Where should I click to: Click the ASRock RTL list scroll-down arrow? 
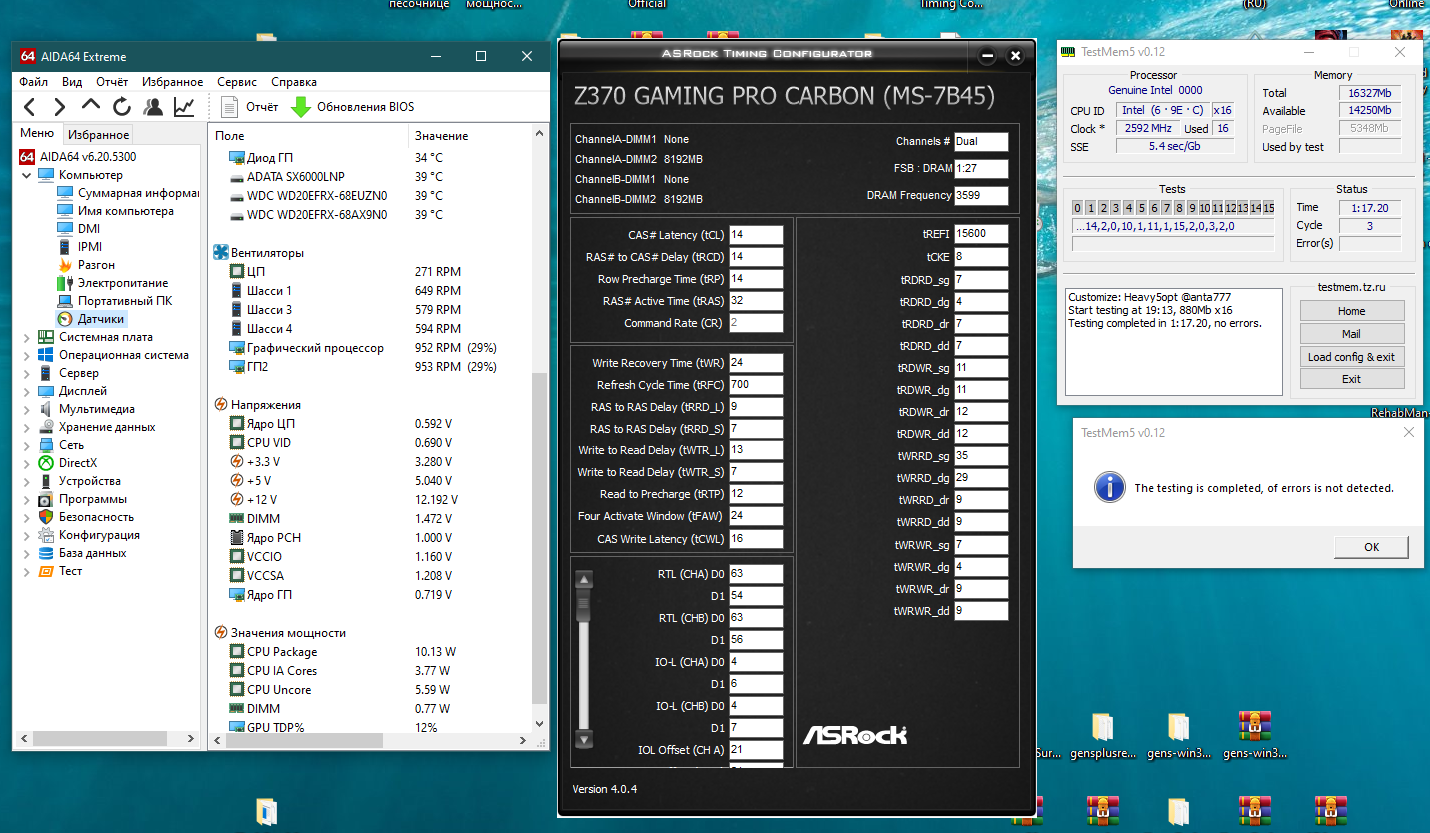[x=585, y=739]
